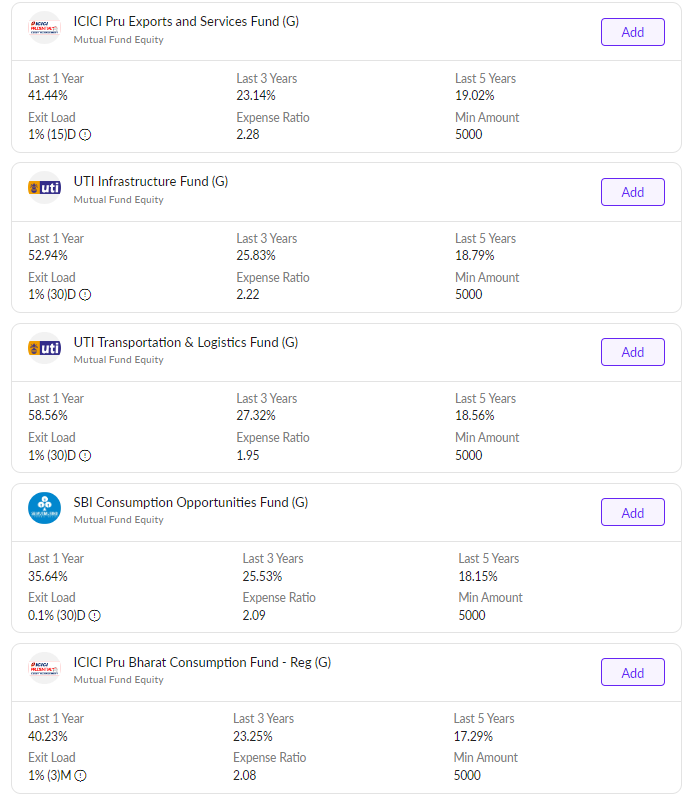Open UTI Transportation & Logistics Fund title
The height and width of the screenshot is (800, 687).
pyautogui.click(x=186, y=342)
